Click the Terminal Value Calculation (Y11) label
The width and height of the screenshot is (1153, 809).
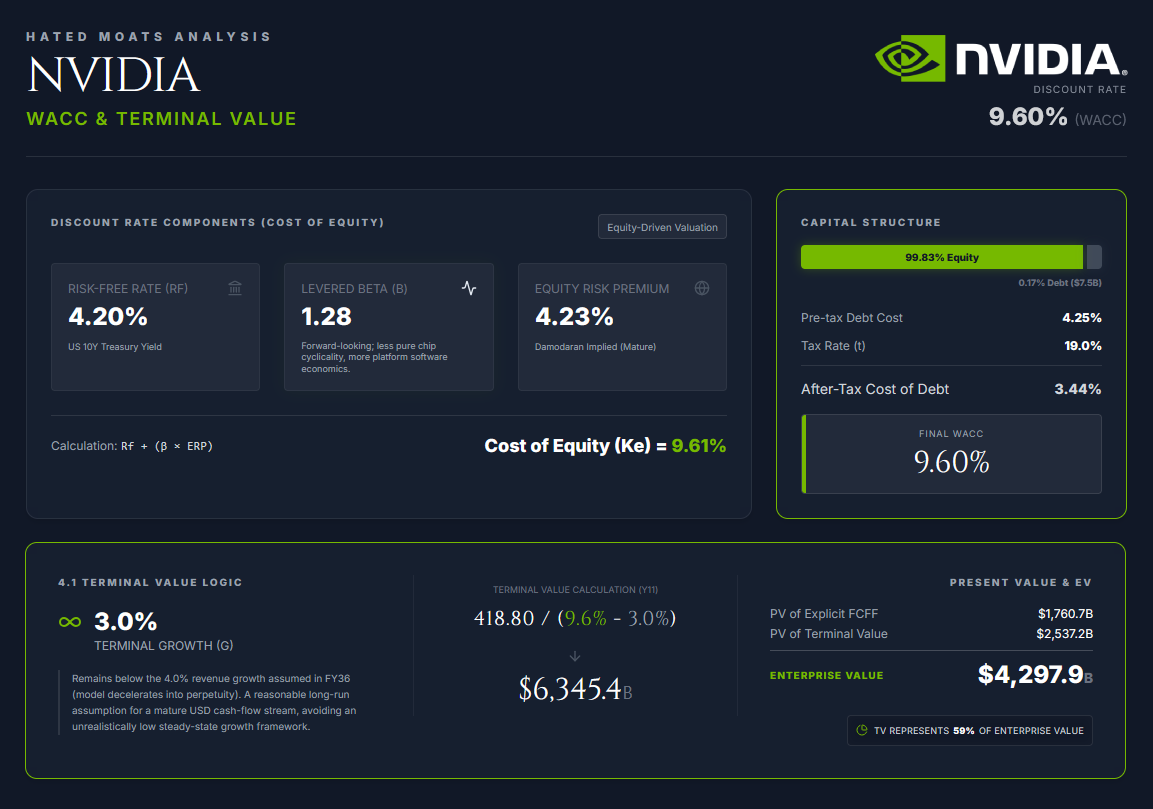[x=575, y=590]
